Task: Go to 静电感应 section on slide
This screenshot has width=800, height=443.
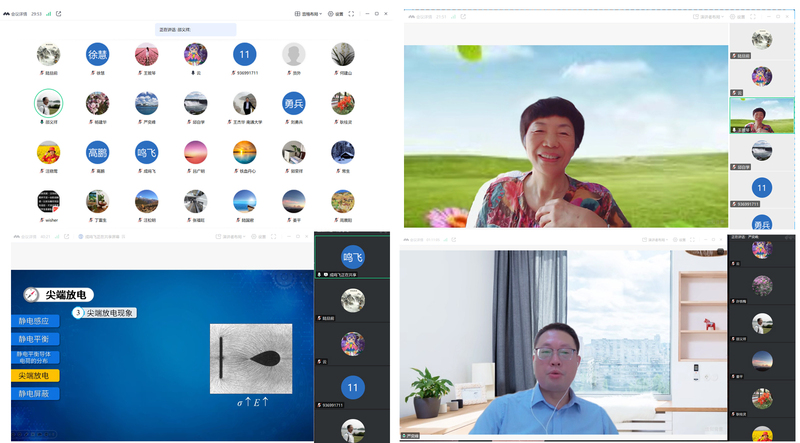Action: tap(35, 321)
